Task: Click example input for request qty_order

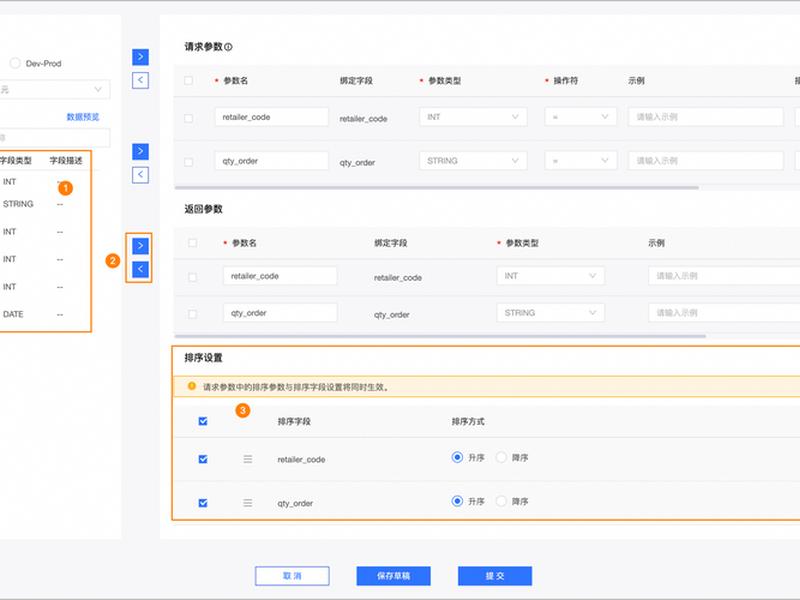Action: pos(706,161)
